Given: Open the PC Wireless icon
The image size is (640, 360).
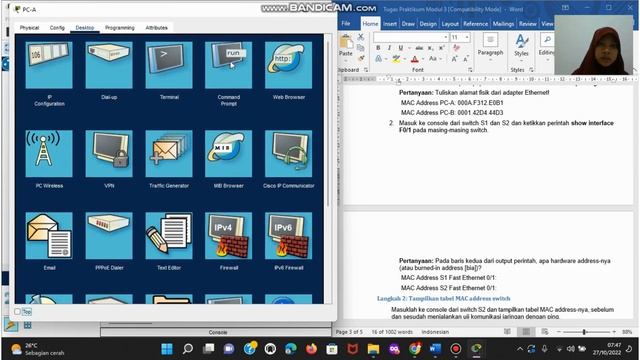Looking at the screenshot, I should 49,154.
